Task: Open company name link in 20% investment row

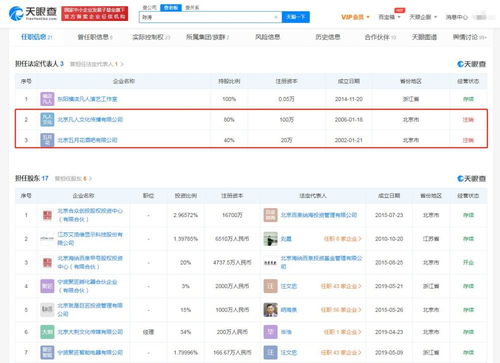Action: click(90, 263)
